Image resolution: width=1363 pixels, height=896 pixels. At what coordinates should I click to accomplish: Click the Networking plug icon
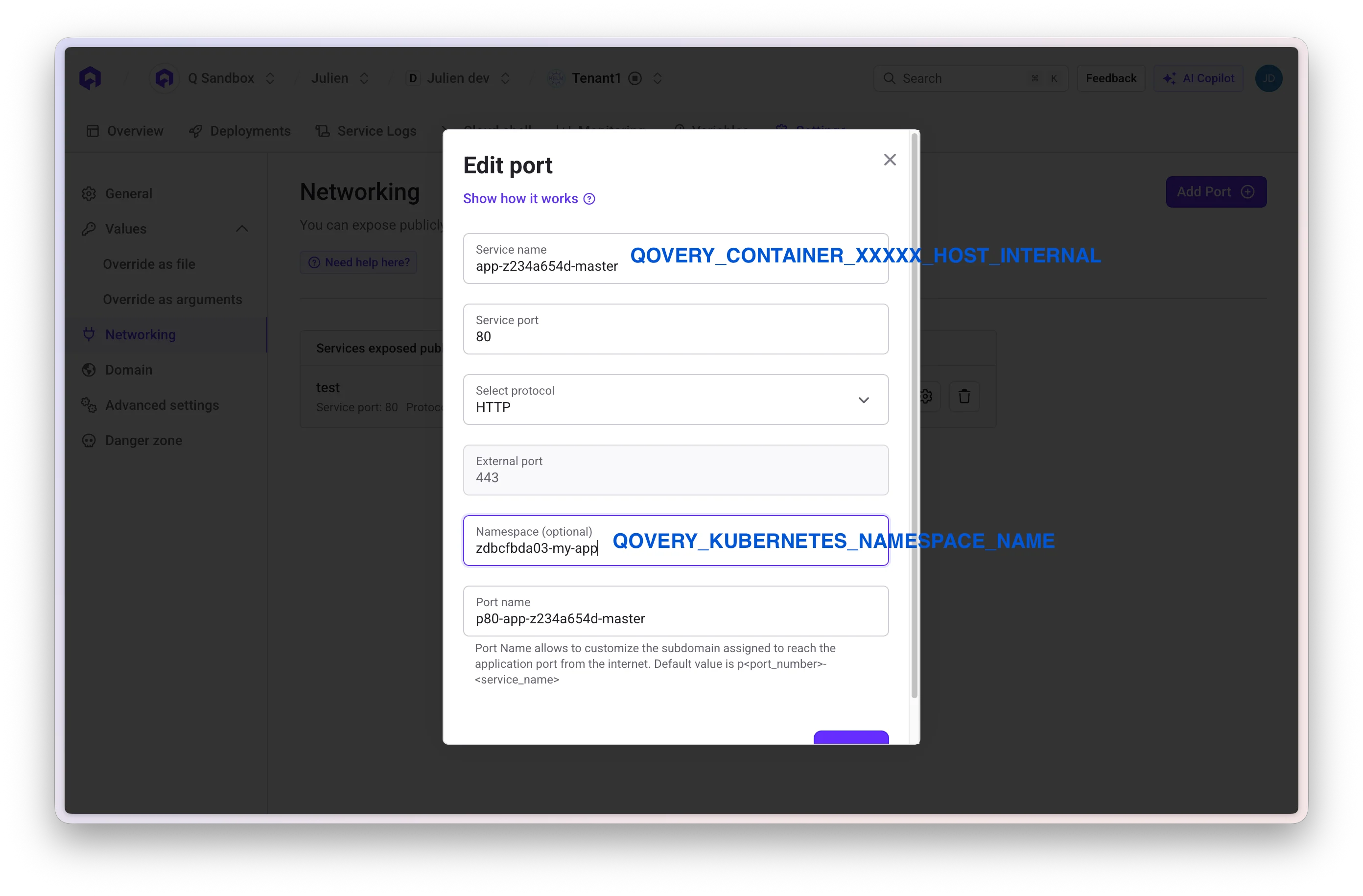pos(88,334)
